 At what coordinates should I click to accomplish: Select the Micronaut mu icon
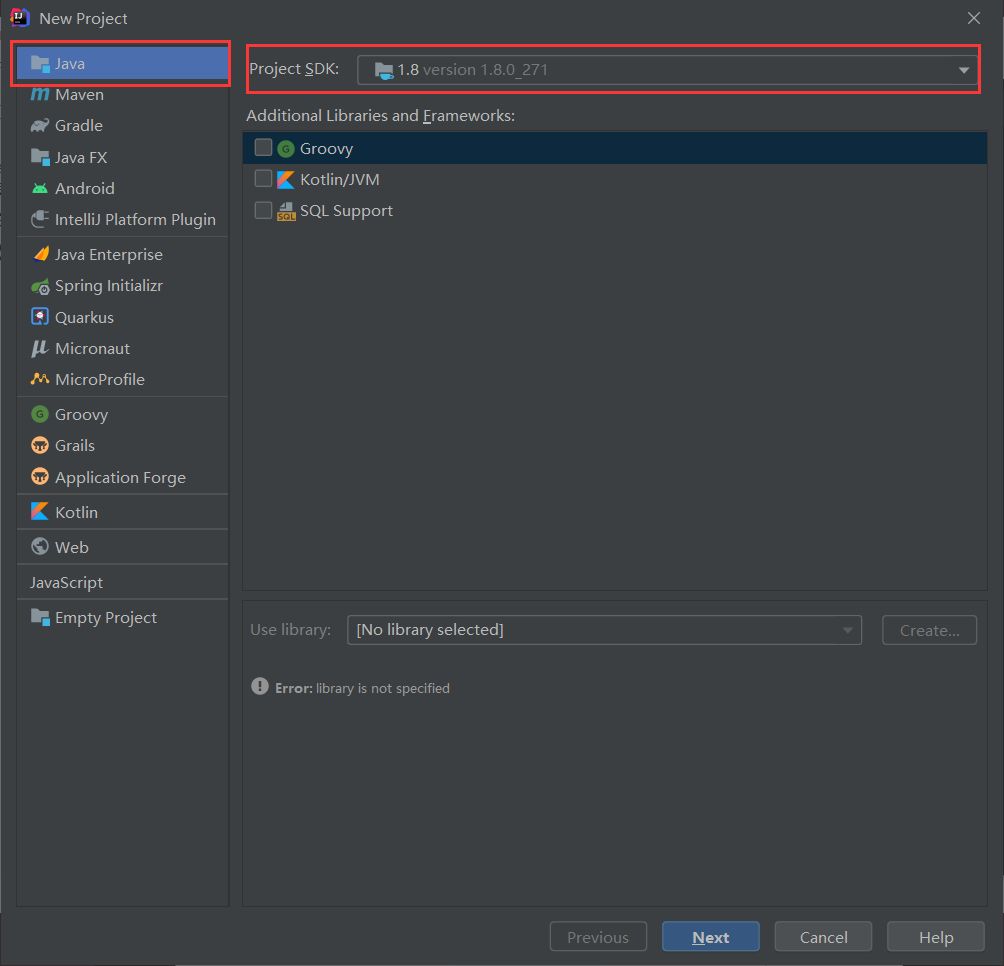[40, 349]
